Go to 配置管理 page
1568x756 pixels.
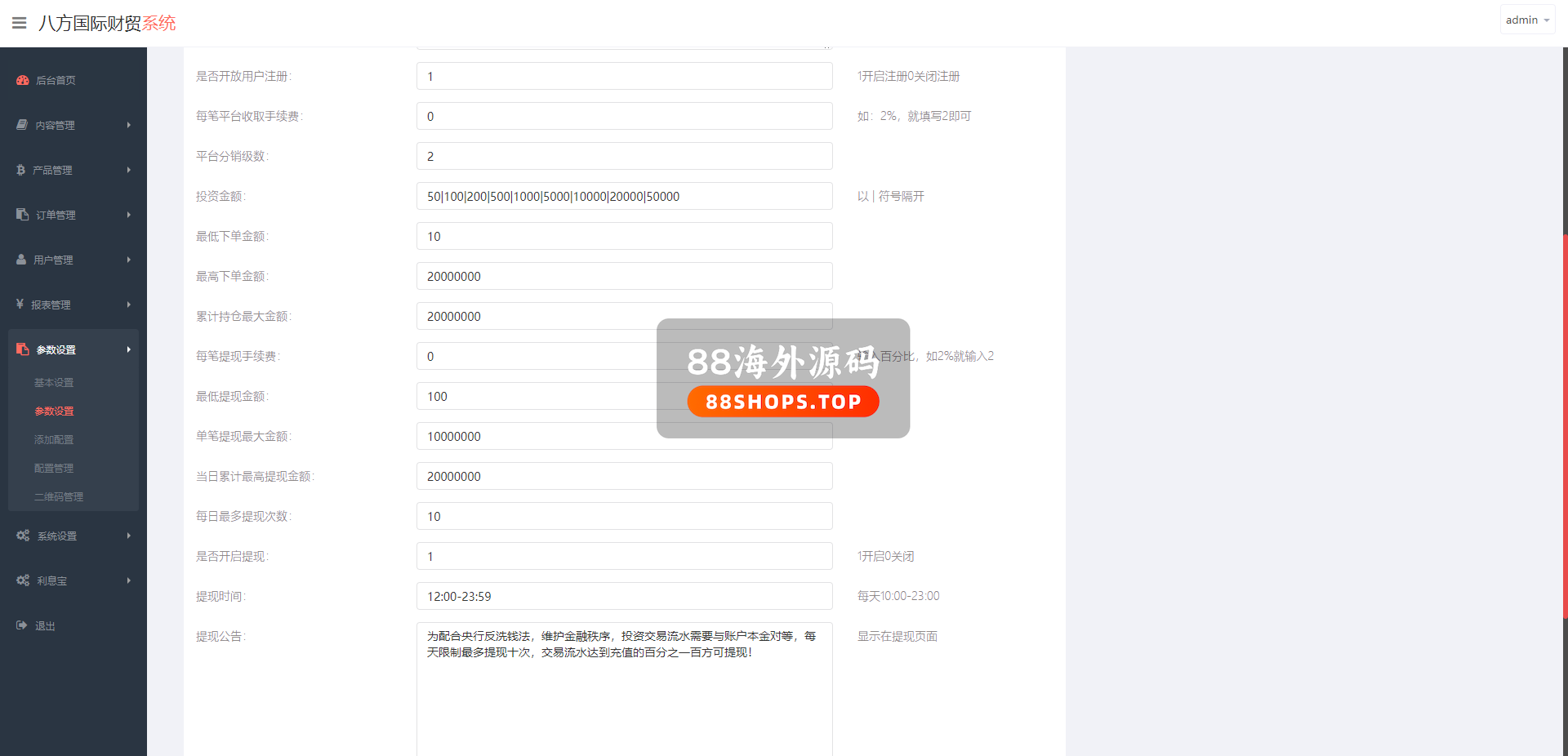[54, 469]
